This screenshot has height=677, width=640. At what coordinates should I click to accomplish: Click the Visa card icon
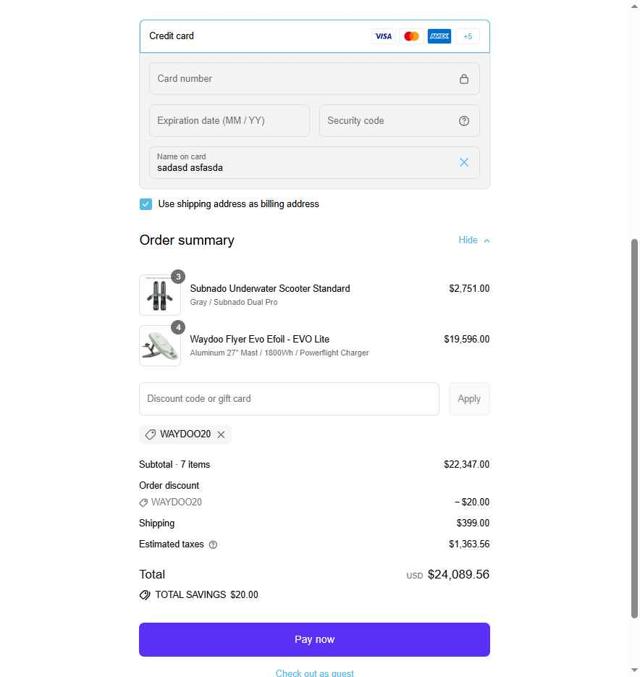click(x=383, y=36)
